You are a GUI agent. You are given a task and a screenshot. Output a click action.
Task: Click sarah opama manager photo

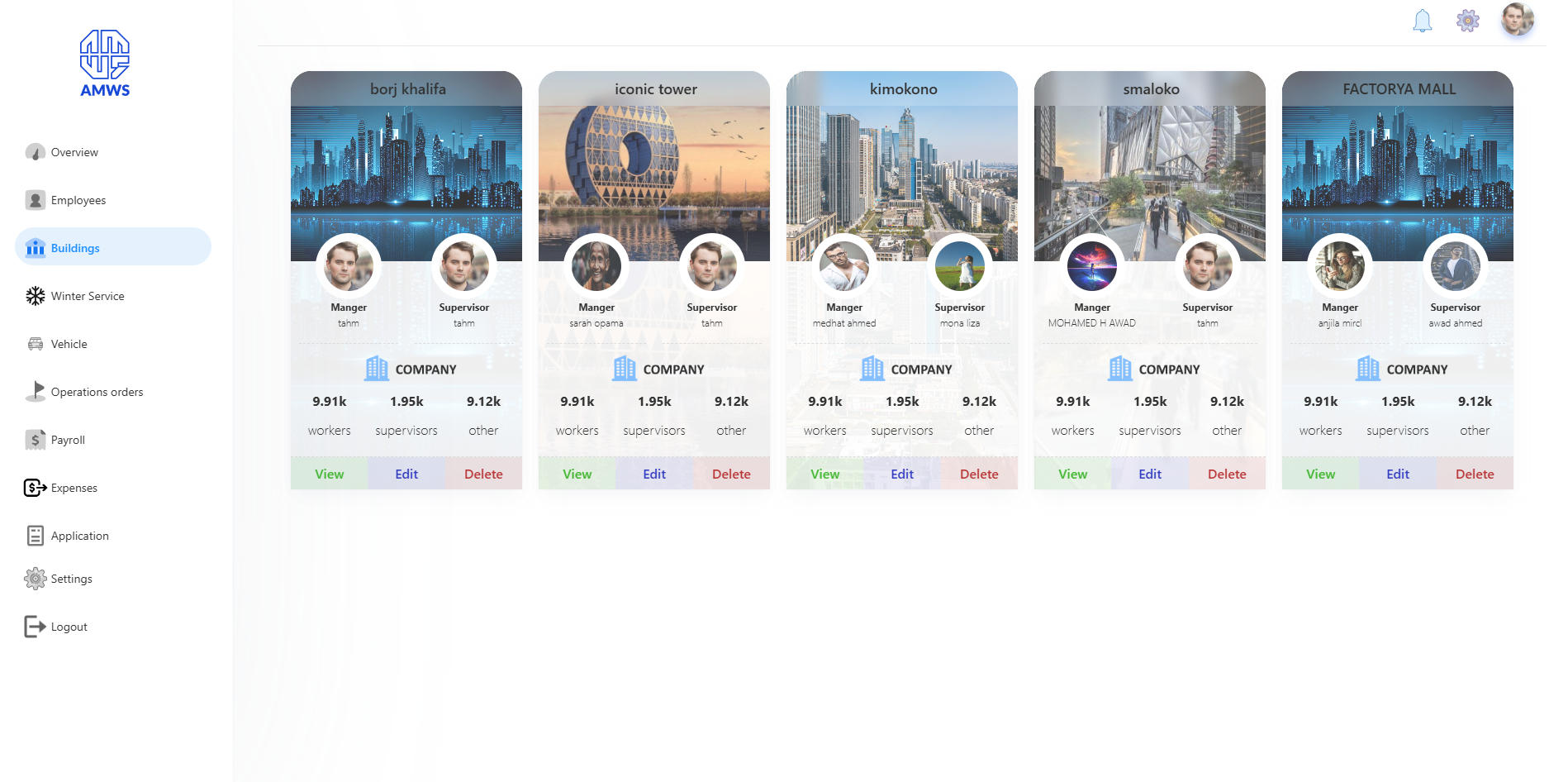click(596, 266)
